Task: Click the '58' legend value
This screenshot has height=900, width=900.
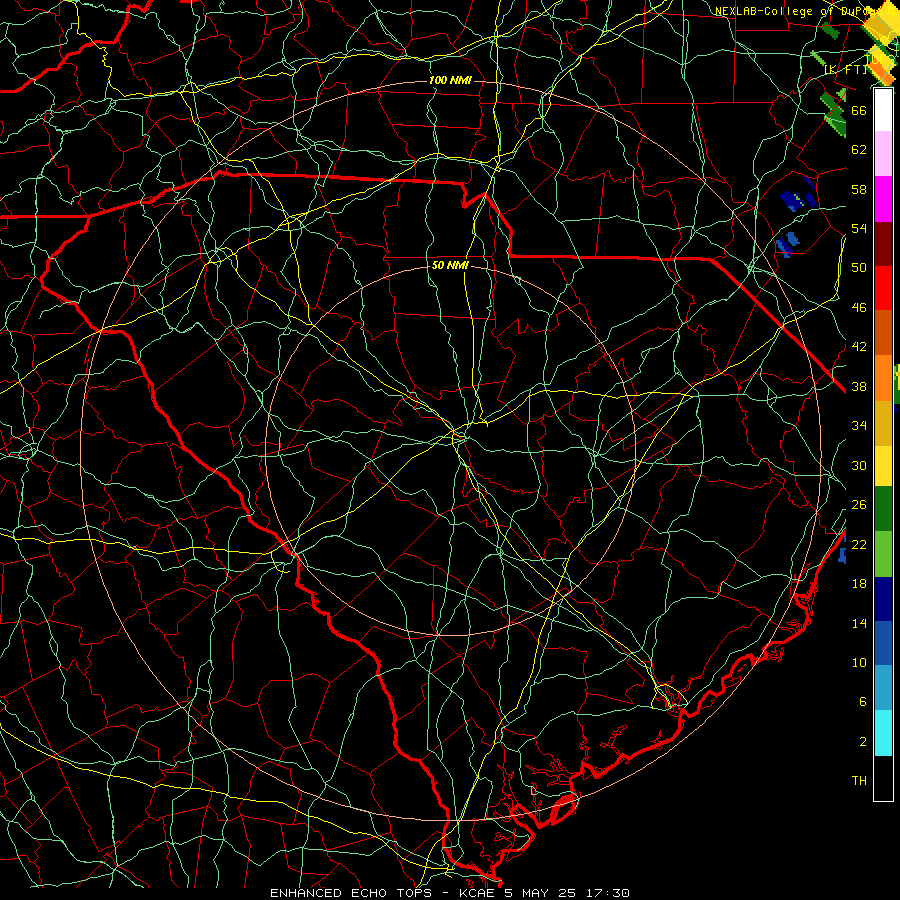Action: click(859, 189)
